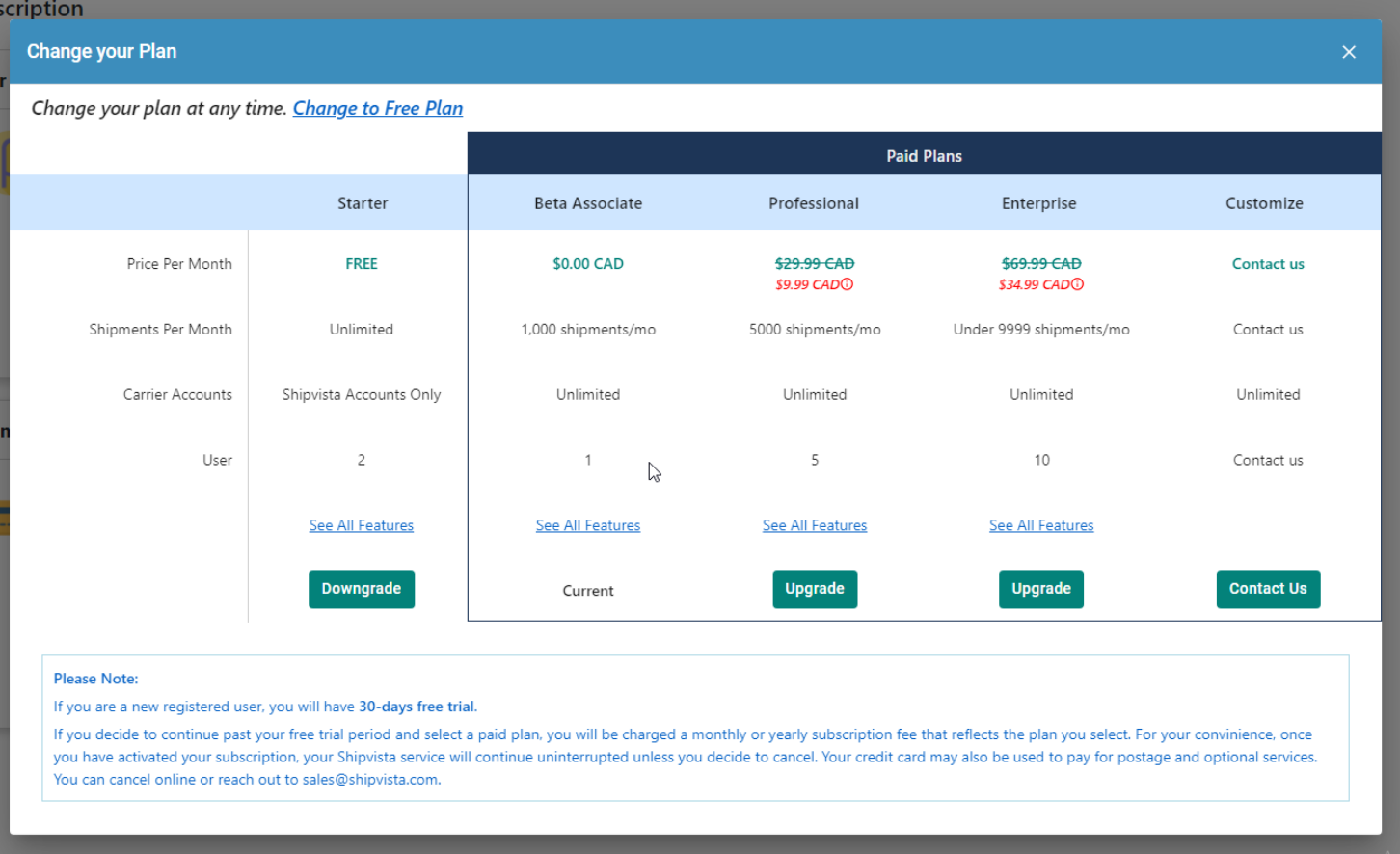Click the Contact Us button for Customize
This screenshot has width=1400, height=854.
[1268, 589]
